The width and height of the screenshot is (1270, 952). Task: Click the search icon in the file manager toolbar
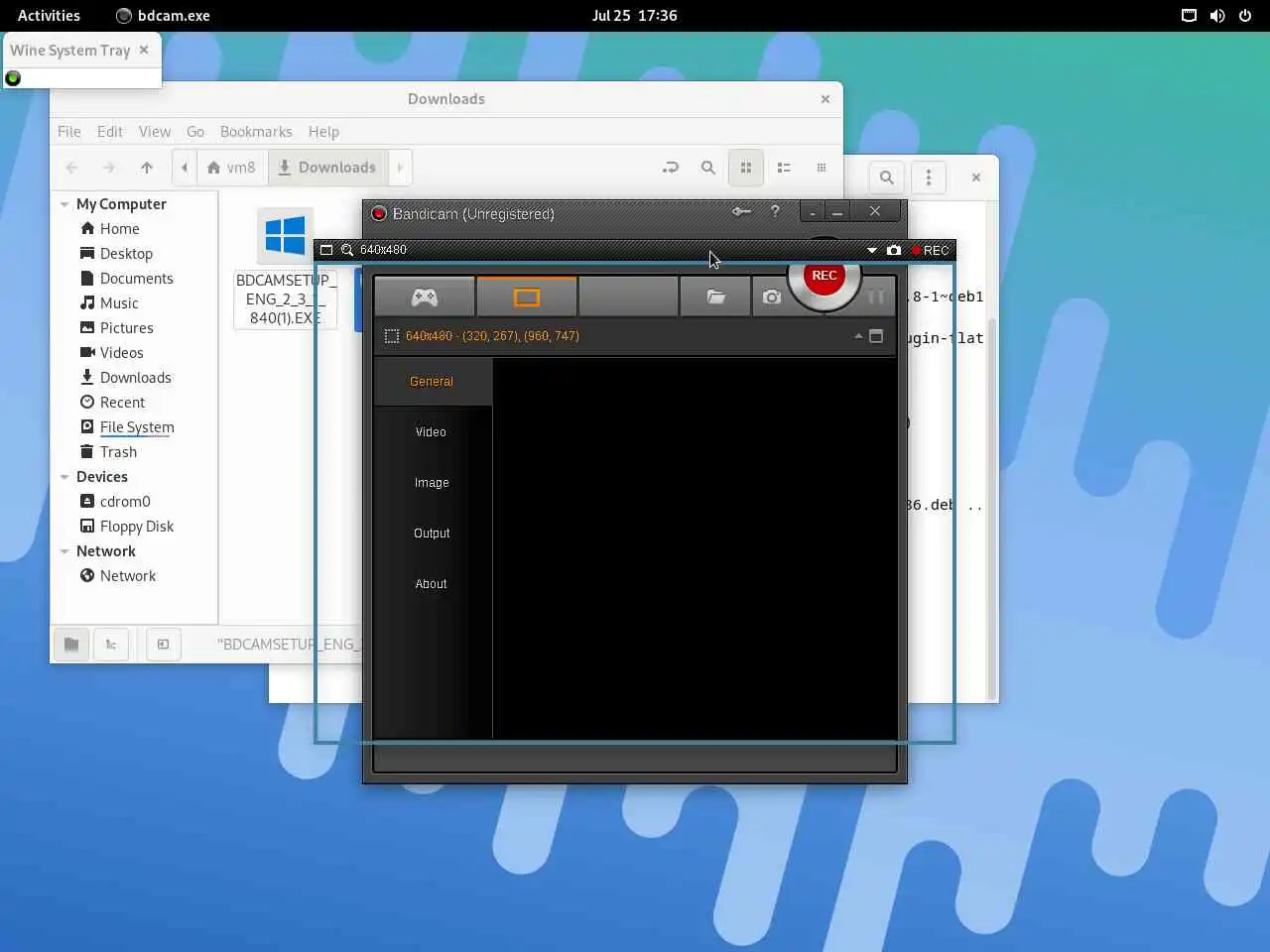tap(708, 168)
